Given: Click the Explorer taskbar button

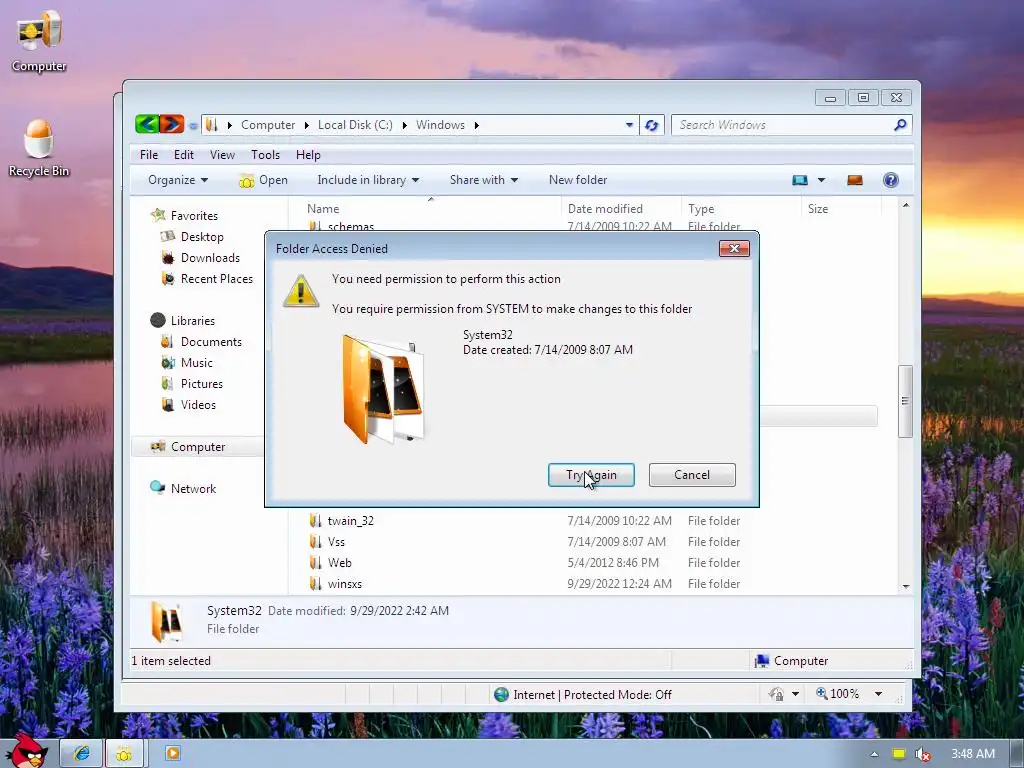Looking at the screenshot, I should point(123,753).
